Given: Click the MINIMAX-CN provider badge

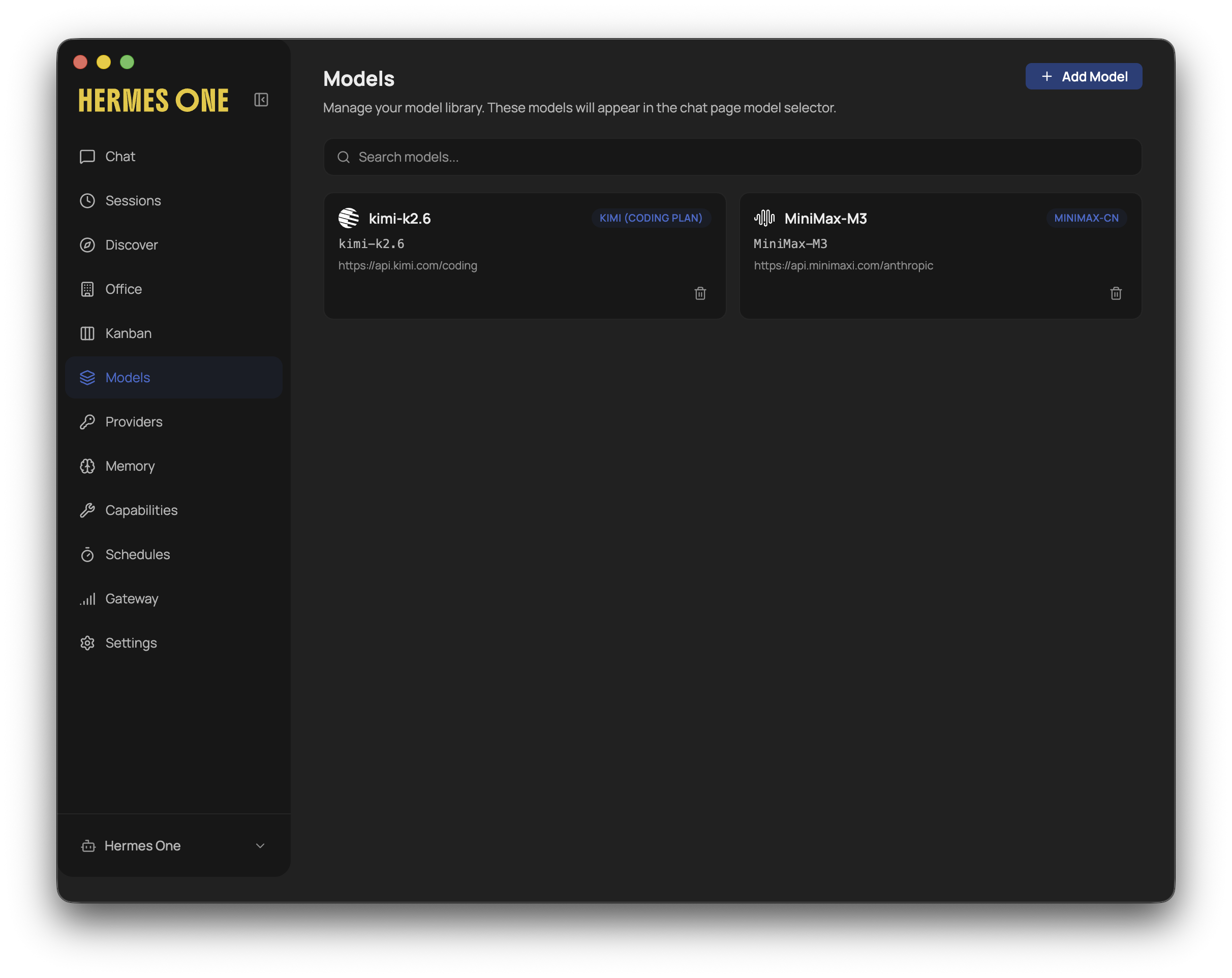Looking at the screenshot, I should click(1086, 218).
